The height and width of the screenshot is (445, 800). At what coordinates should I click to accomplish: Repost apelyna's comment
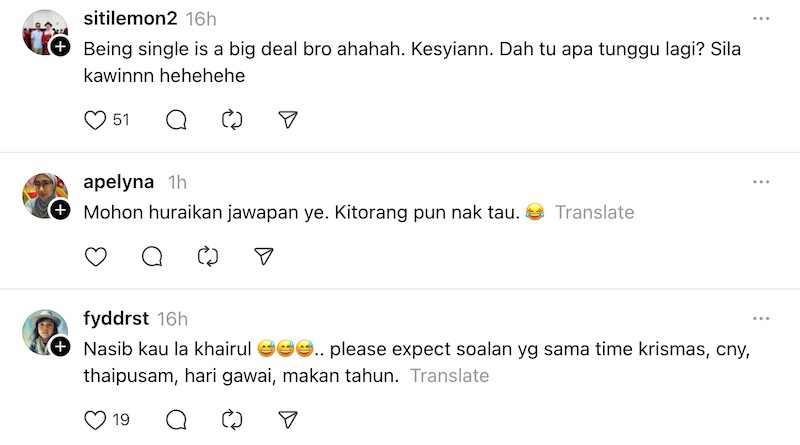tap(208, 257)
